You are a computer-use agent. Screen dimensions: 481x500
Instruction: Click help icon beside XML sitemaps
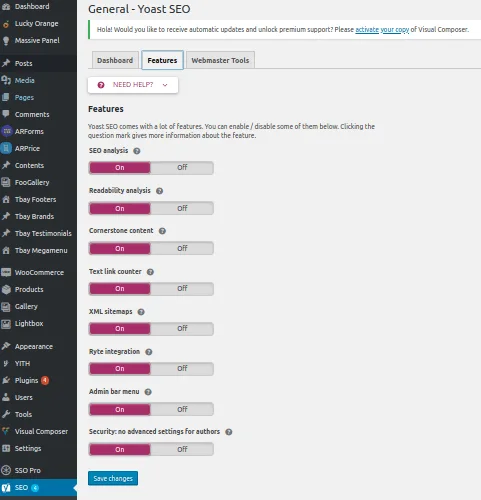tap(141, 312)
